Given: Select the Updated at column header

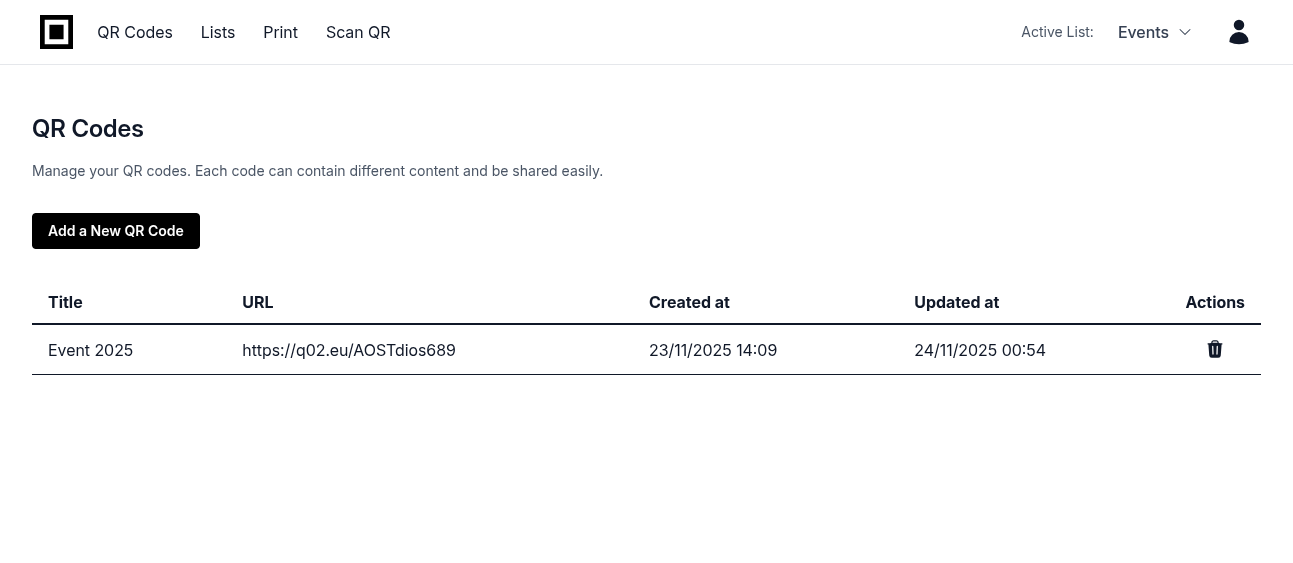Looking at the screenshot, I should coord(956,302).
